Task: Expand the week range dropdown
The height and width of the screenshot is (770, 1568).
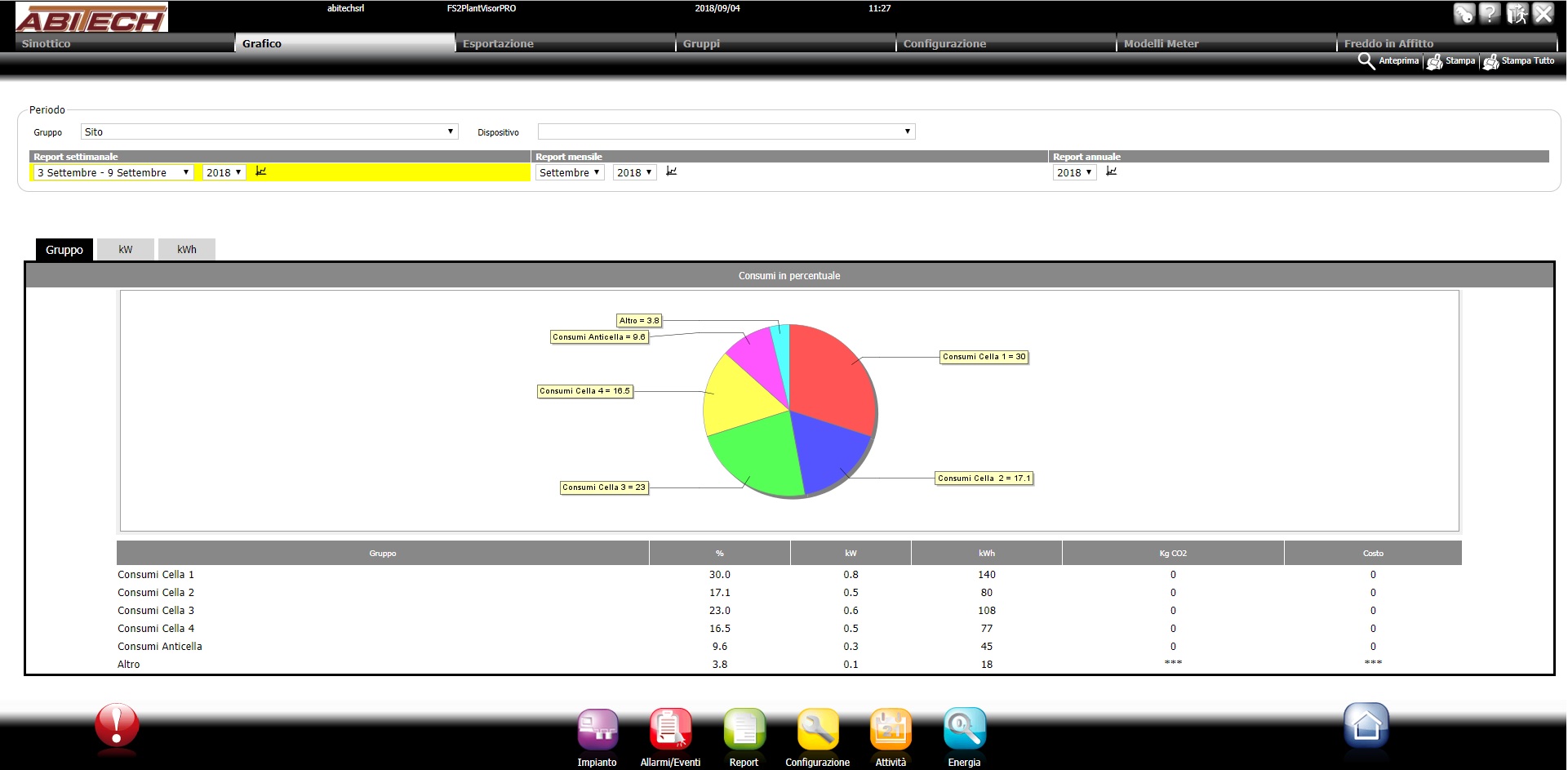Action: click(x=113, y=172)
